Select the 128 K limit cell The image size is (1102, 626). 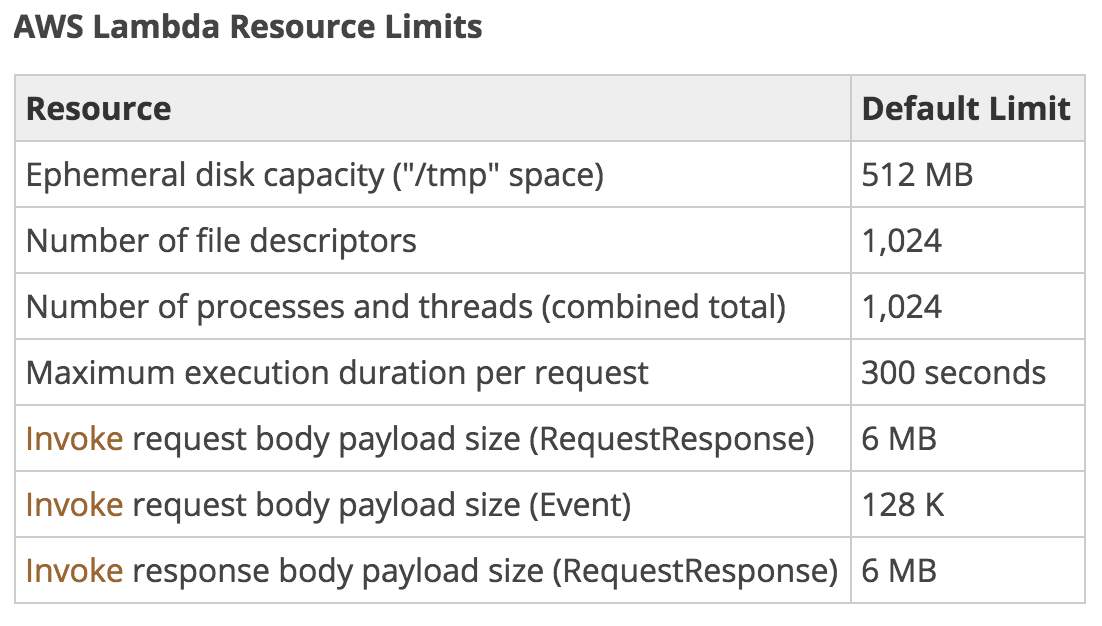point(903,505)
